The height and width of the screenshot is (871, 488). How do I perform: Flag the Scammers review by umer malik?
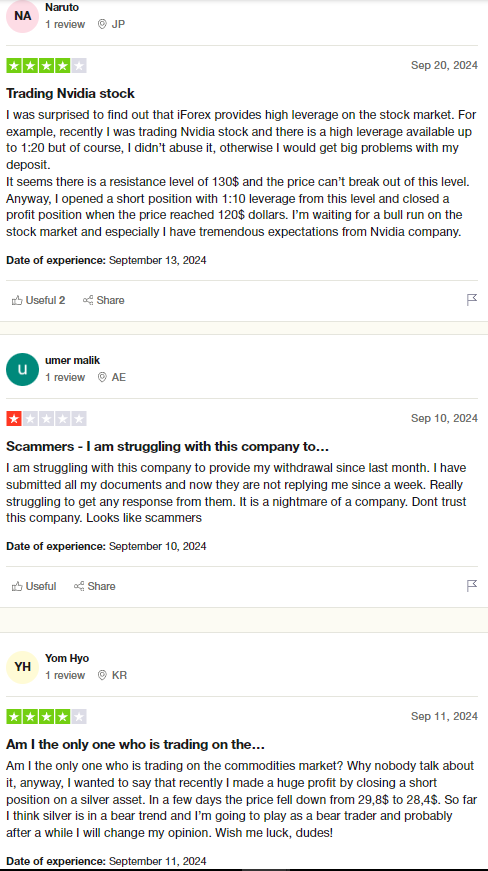coord(472,586)
